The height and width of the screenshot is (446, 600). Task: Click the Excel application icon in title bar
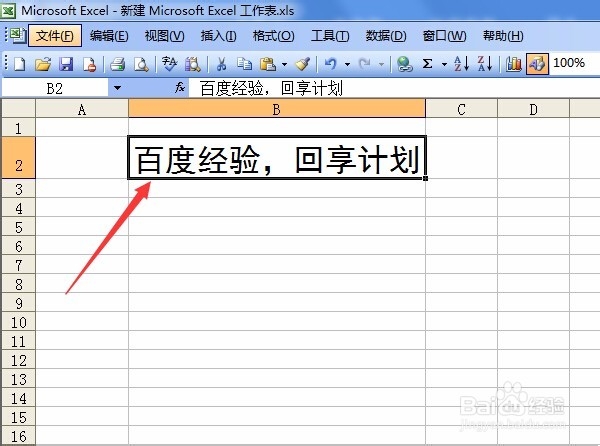(8, 10)
